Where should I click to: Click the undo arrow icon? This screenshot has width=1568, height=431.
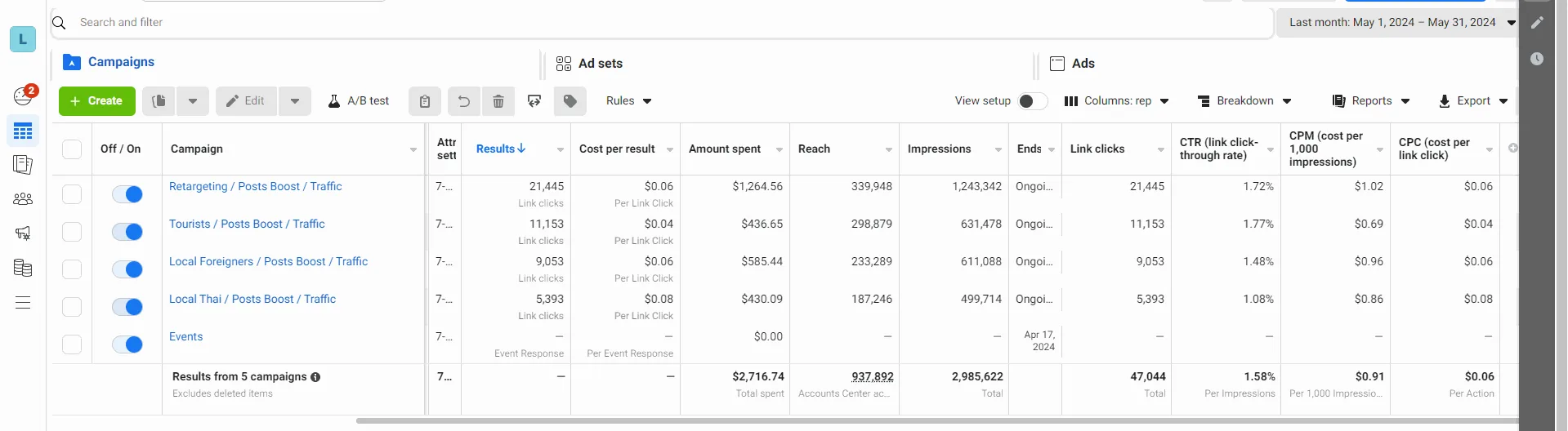463,101
